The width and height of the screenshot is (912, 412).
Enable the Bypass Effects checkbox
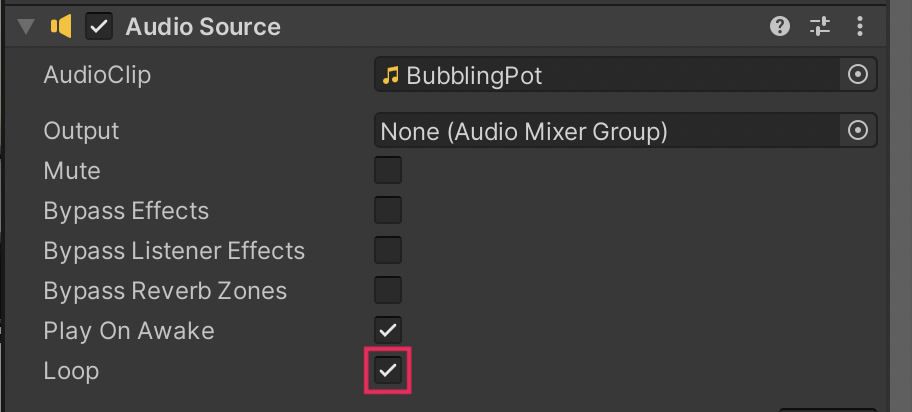pos(388,210)
